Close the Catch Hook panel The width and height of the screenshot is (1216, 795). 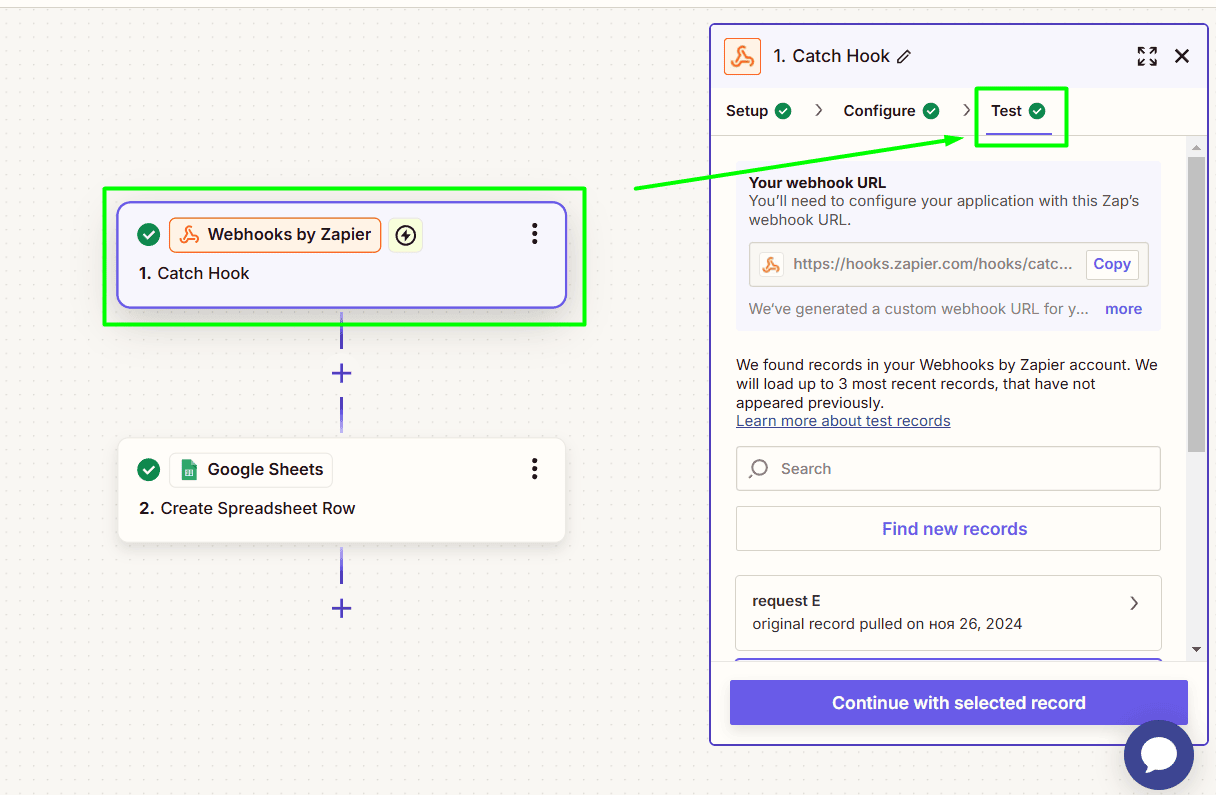pos(1182,56)
